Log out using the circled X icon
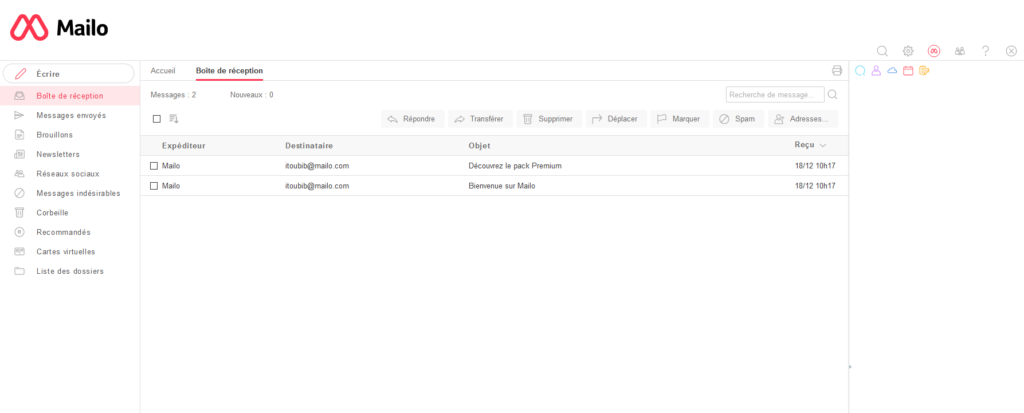Screen dimensions: 1024x413 pos(1011,51)
